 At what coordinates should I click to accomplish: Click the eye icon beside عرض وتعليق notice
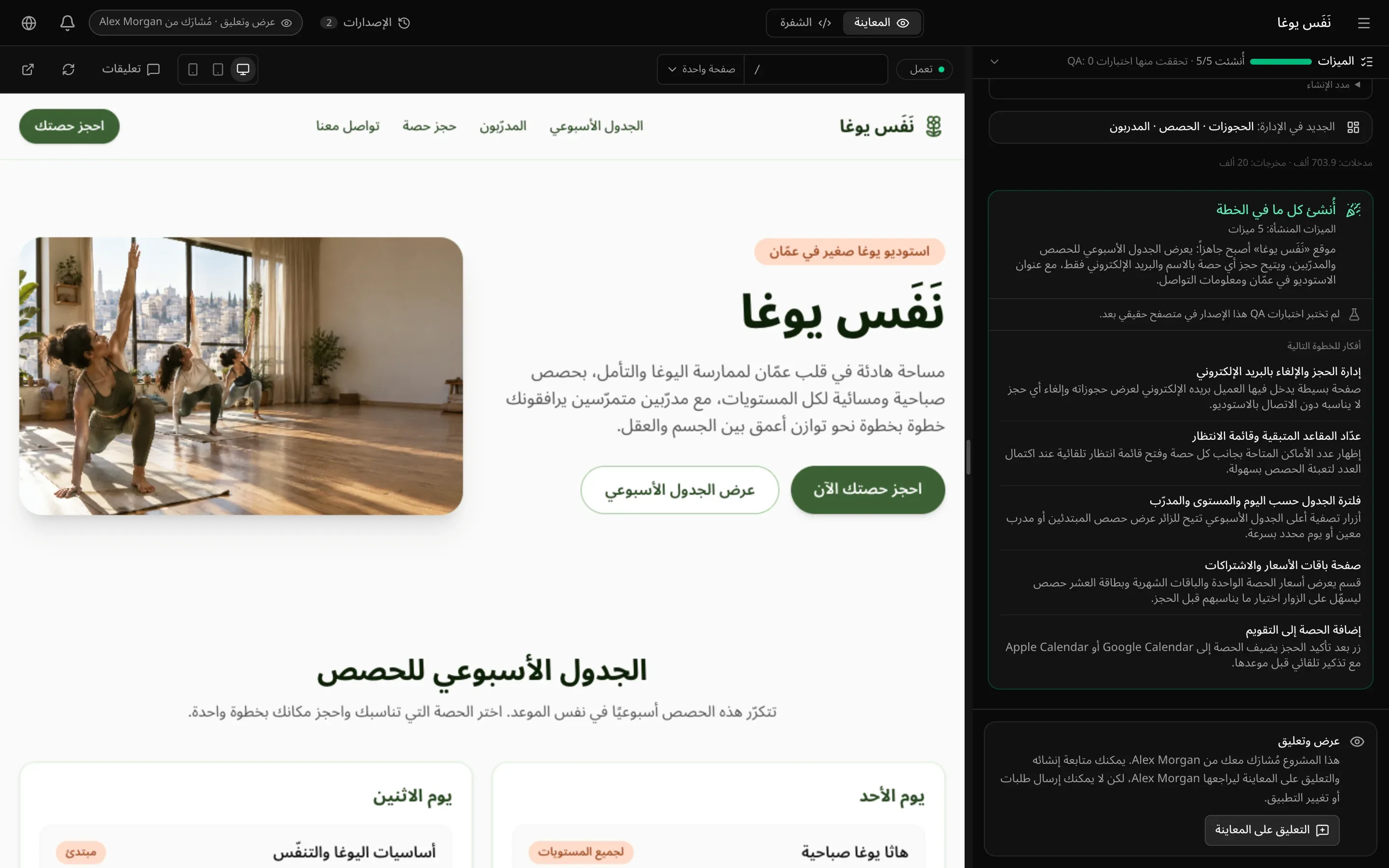(1357, 742)
